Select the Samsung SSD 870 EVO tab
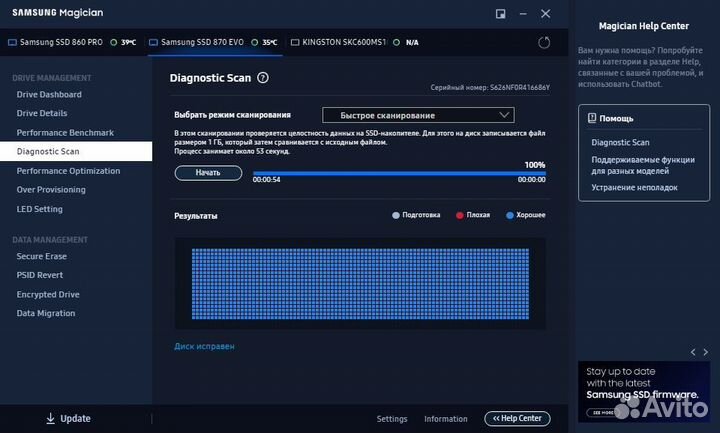 [215, 42]
